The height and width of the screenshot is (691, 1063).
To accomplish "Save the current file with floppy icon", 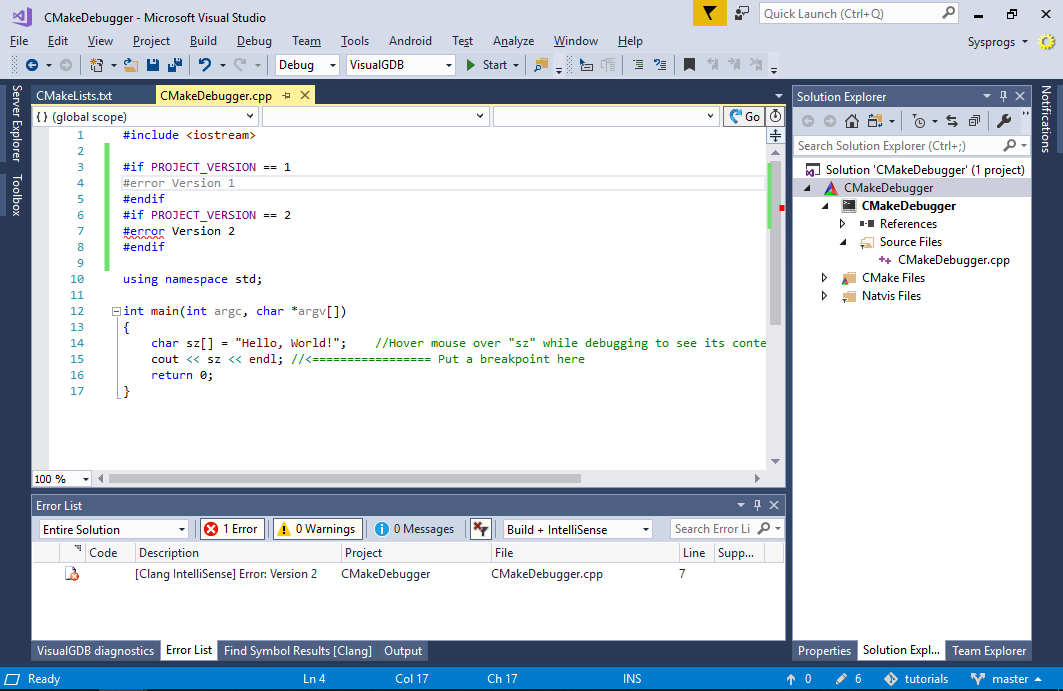I will click(x=153, y=65).
